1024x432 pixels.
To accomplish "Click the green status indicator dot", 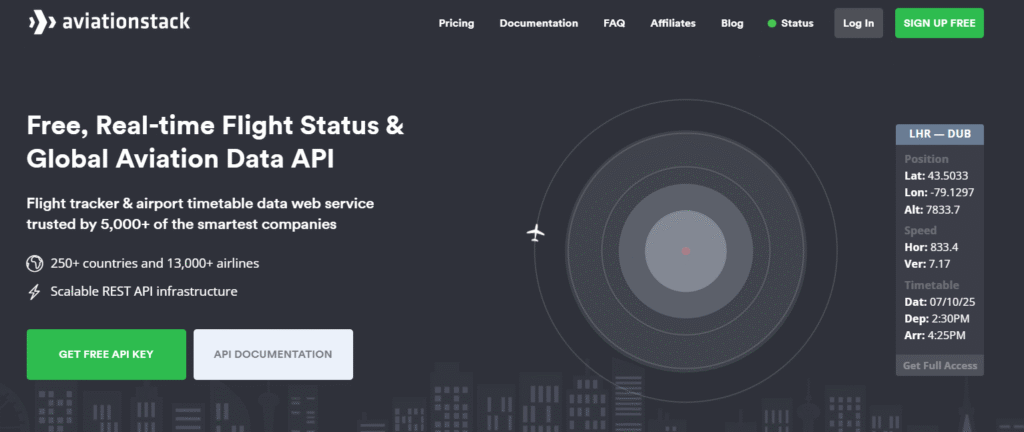I will click(x=772, y=23).
